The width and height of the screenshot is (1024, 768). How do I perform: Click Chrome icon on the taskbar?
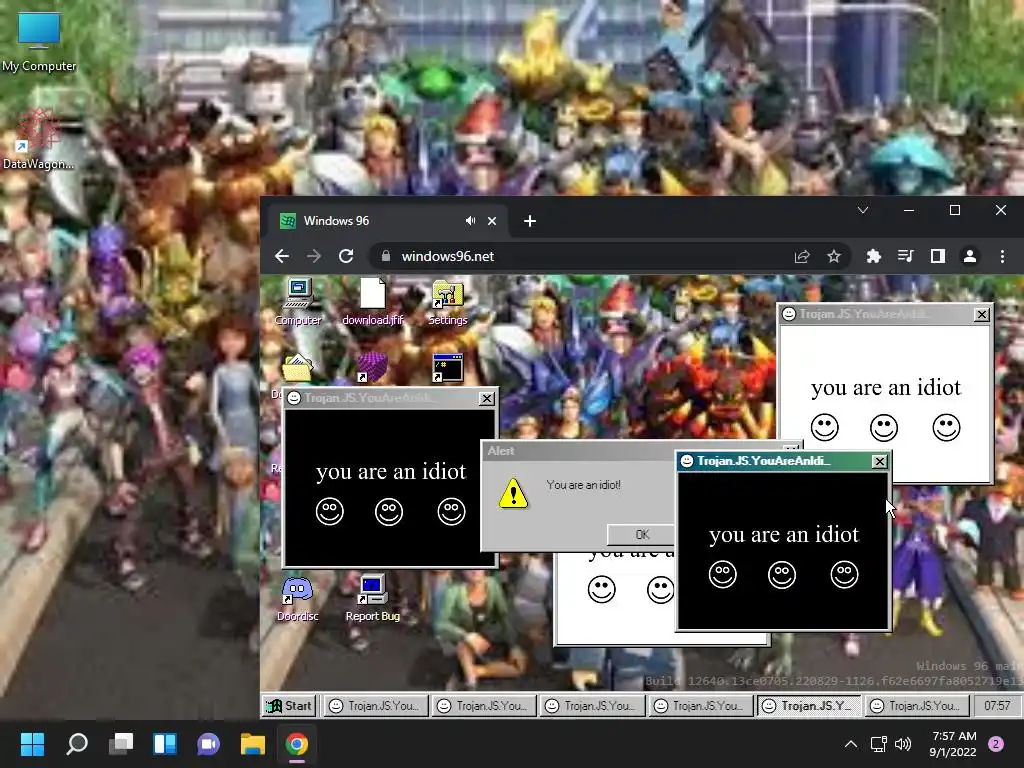[x=296, y=744]
